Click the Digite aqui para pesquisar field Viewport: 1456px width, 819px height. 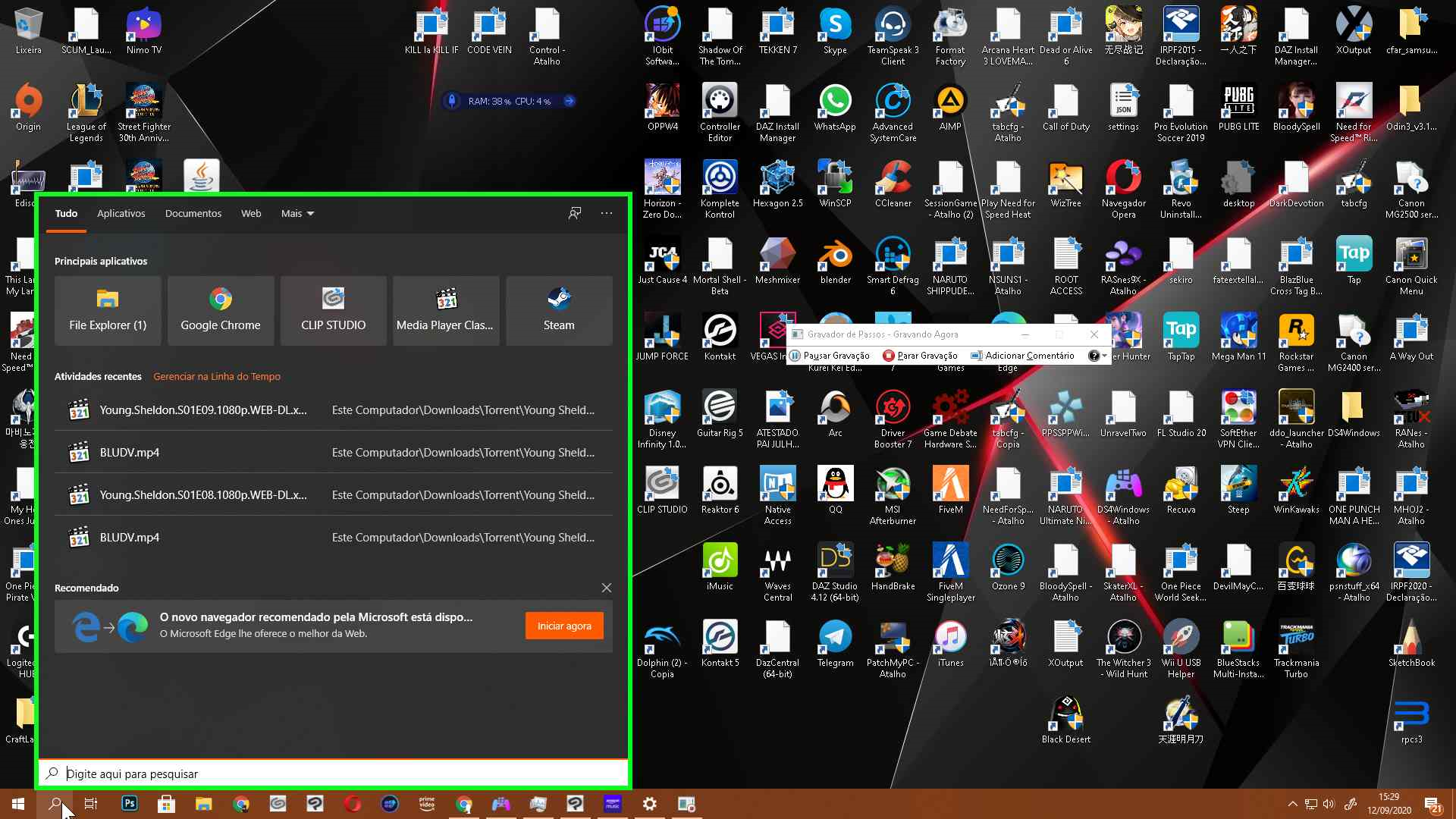334,773
